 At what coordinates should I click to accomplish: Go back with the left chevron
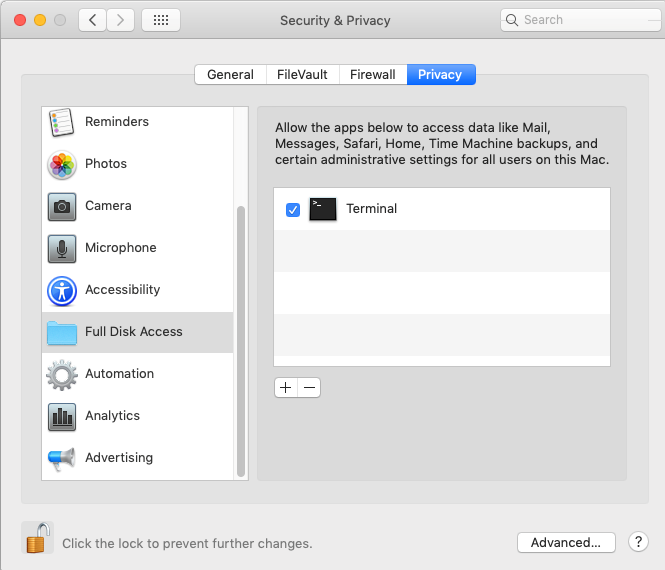click(92, 20)
